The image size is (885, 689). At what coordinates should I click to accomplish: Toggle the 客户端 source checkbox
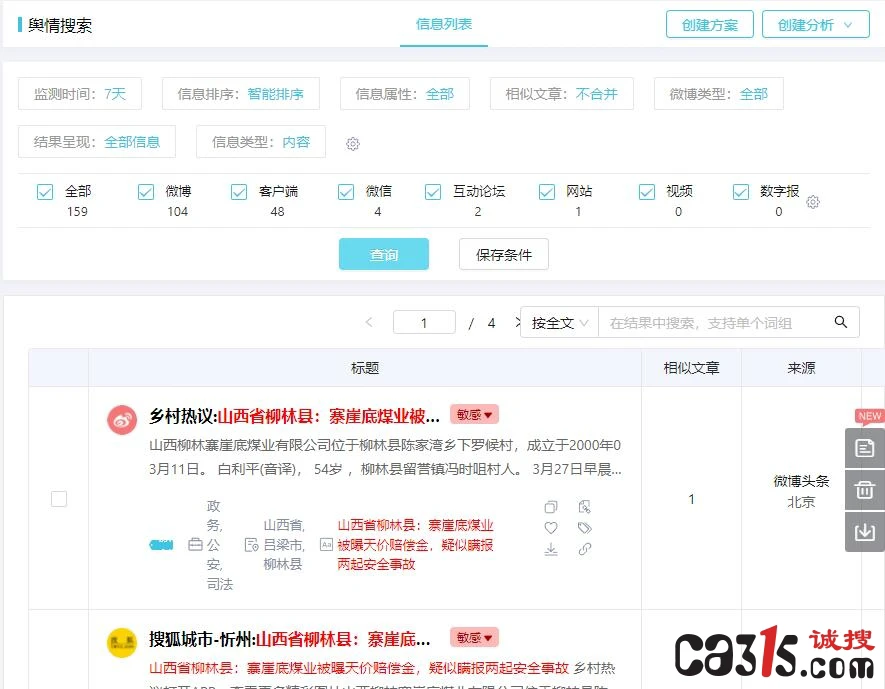[239, 192]
